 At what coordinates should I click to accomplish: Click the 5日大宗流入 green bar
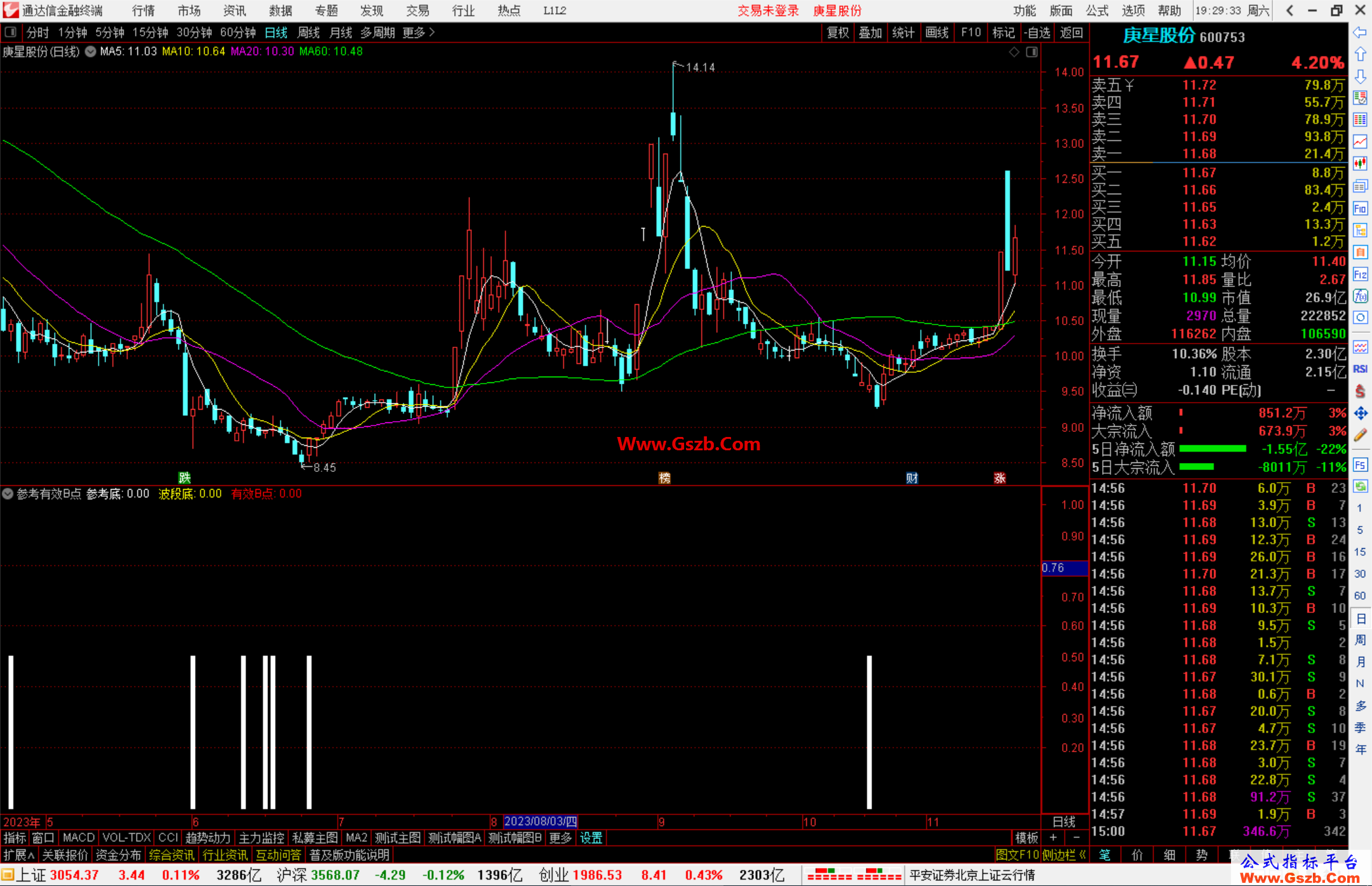coord(1197,467)
